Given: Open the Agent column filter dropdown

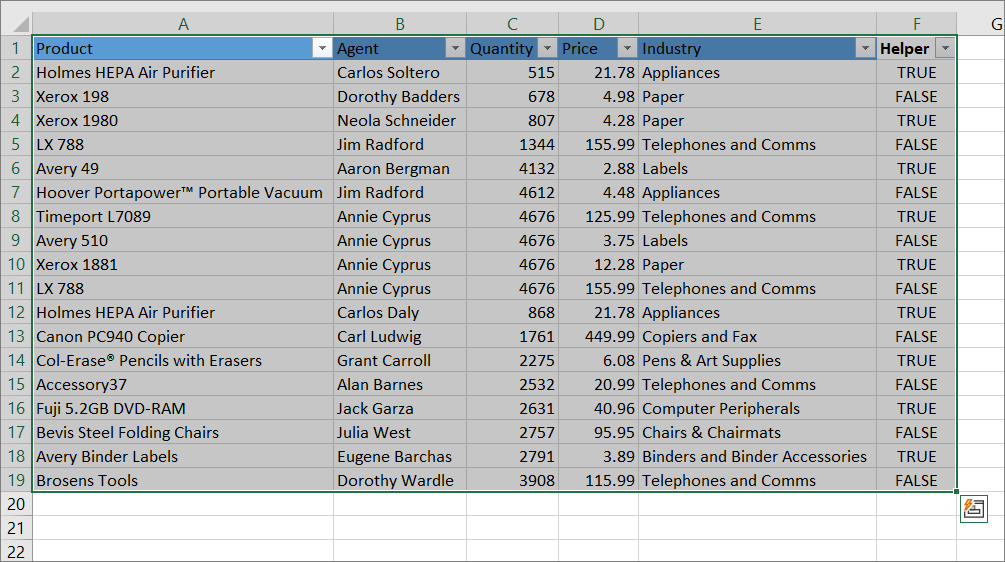Looking at the screenshot, I should point(455,48).
